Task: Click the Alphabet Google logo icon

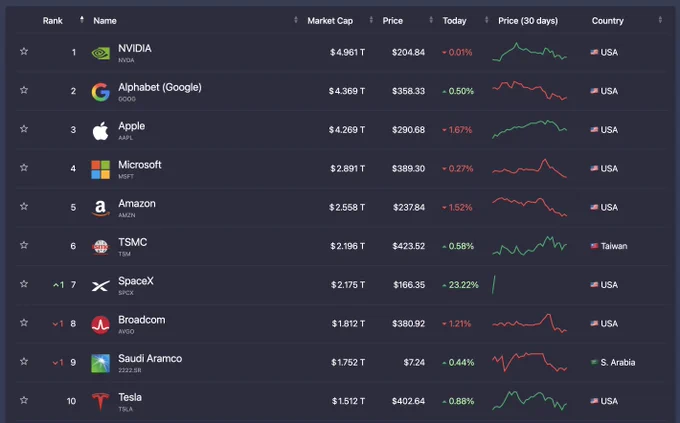Action: click(x=101, y=92)
